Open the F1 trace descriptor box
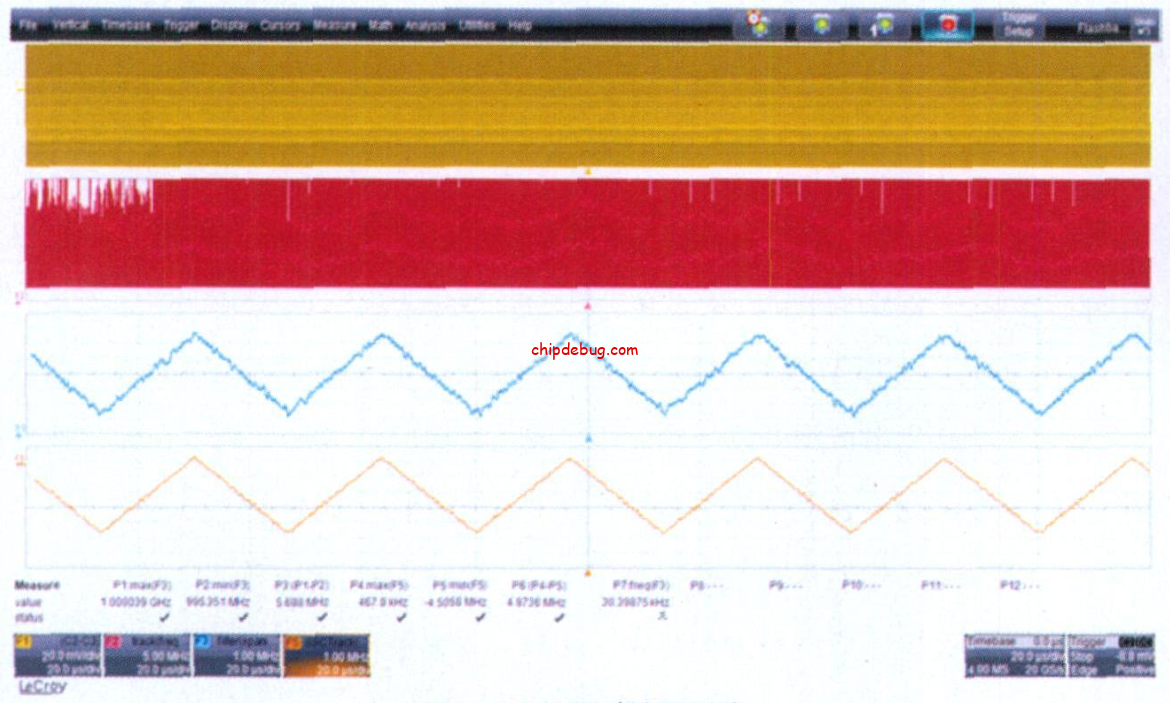Screen dimensions: 1170x703 point(58,655)
